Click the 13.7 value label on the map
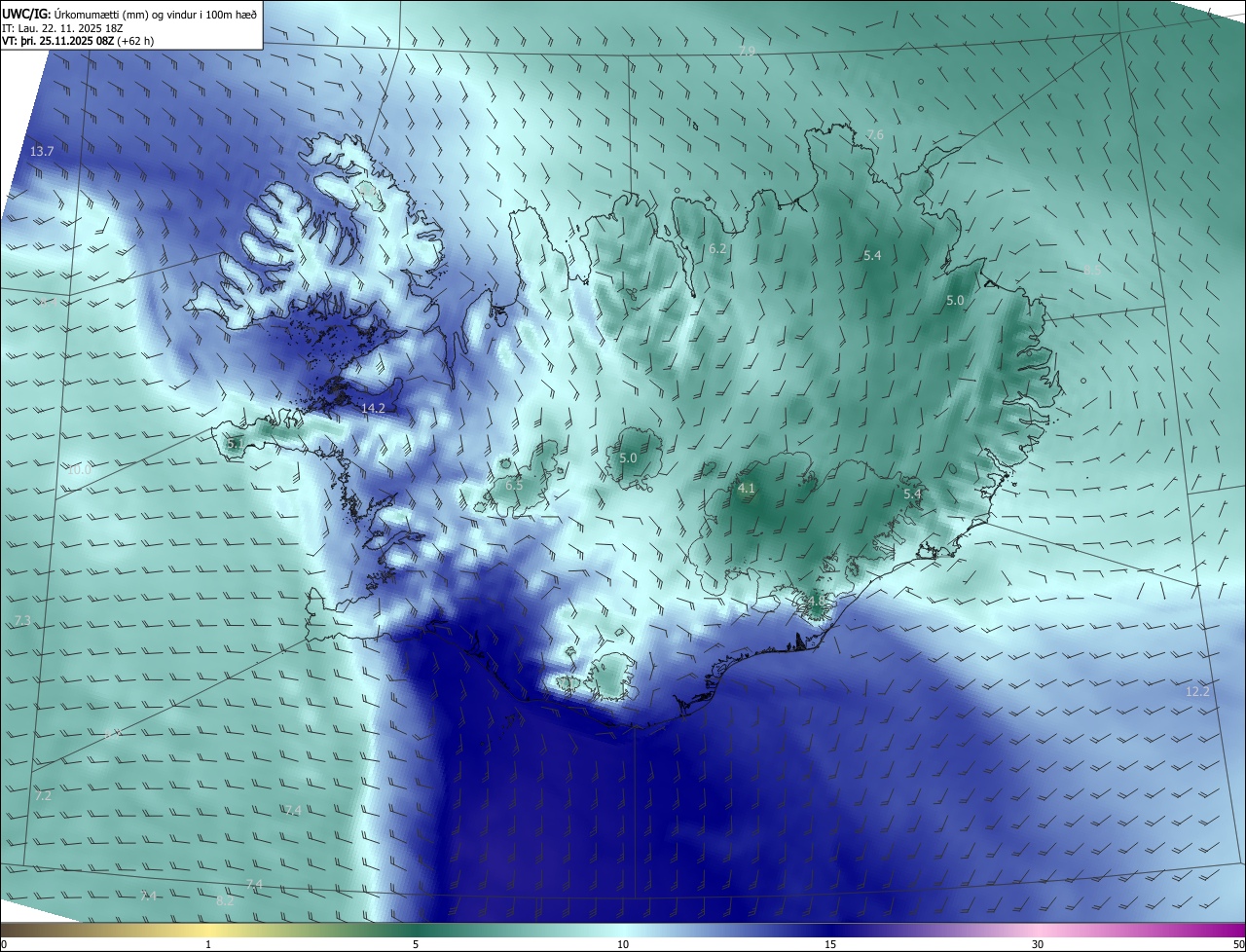The height and width of the screenshot is (952, 1246). [x=42, y=151]
